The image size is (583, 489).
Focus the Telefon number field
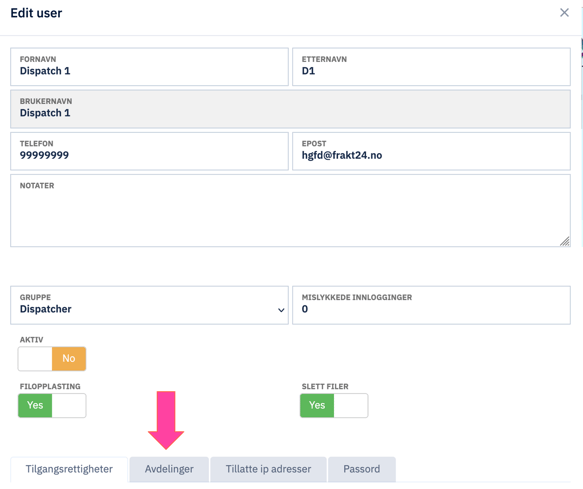click(x=149, y=151)
